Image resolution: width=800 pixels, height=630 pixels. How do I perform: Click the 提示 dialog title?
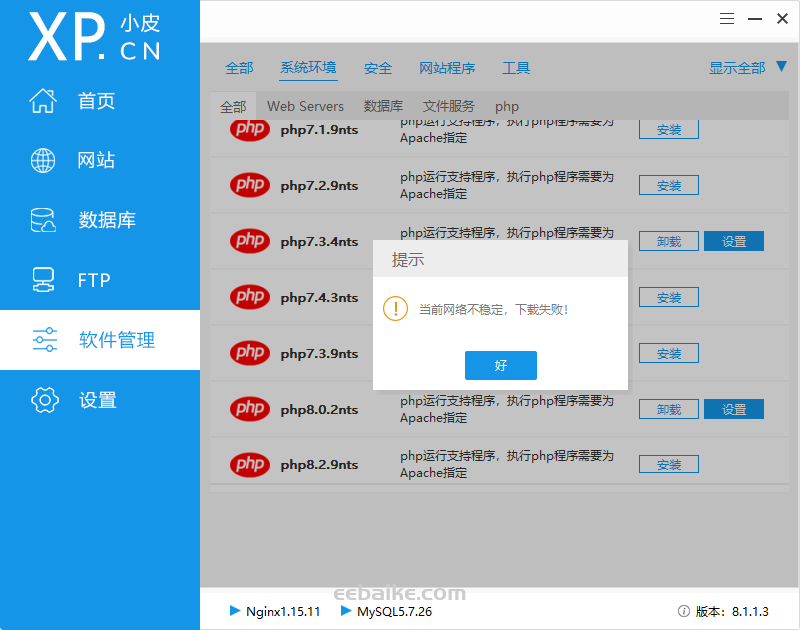(408, 260)
